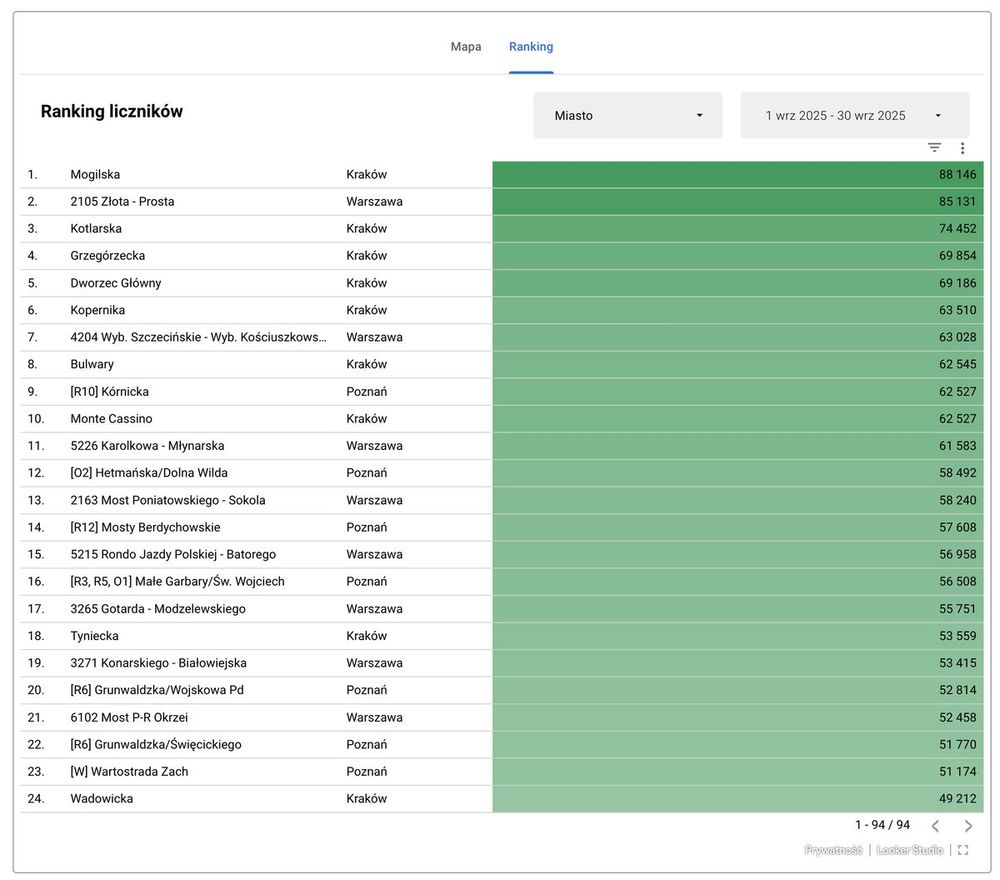Click the Mogilska row name
Screen dimensions: 1000x880
click(x=95, y=175)
